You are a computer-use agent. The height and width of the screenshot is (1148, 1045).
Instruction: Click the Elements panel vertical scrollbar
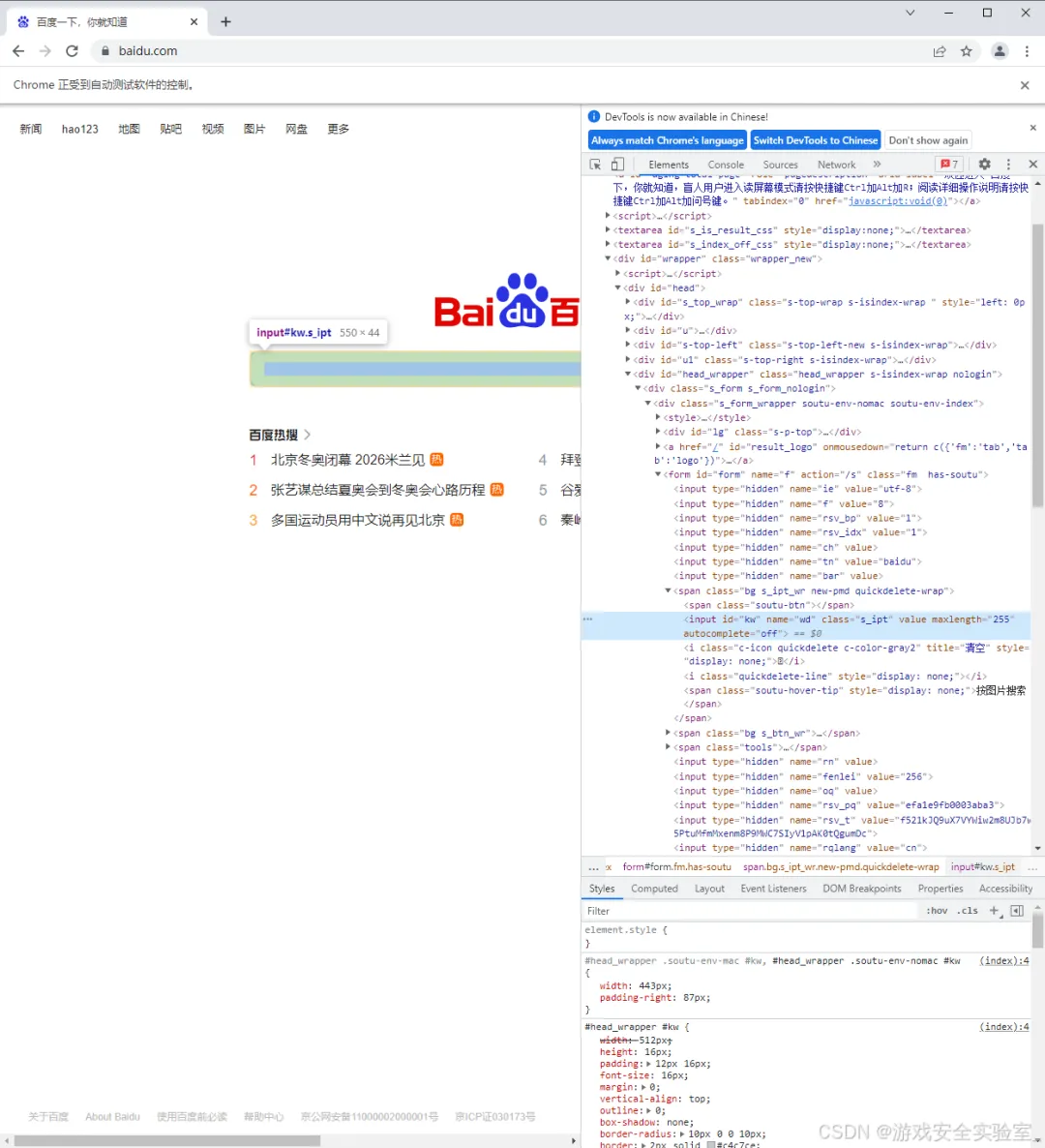click(1037, 366)
